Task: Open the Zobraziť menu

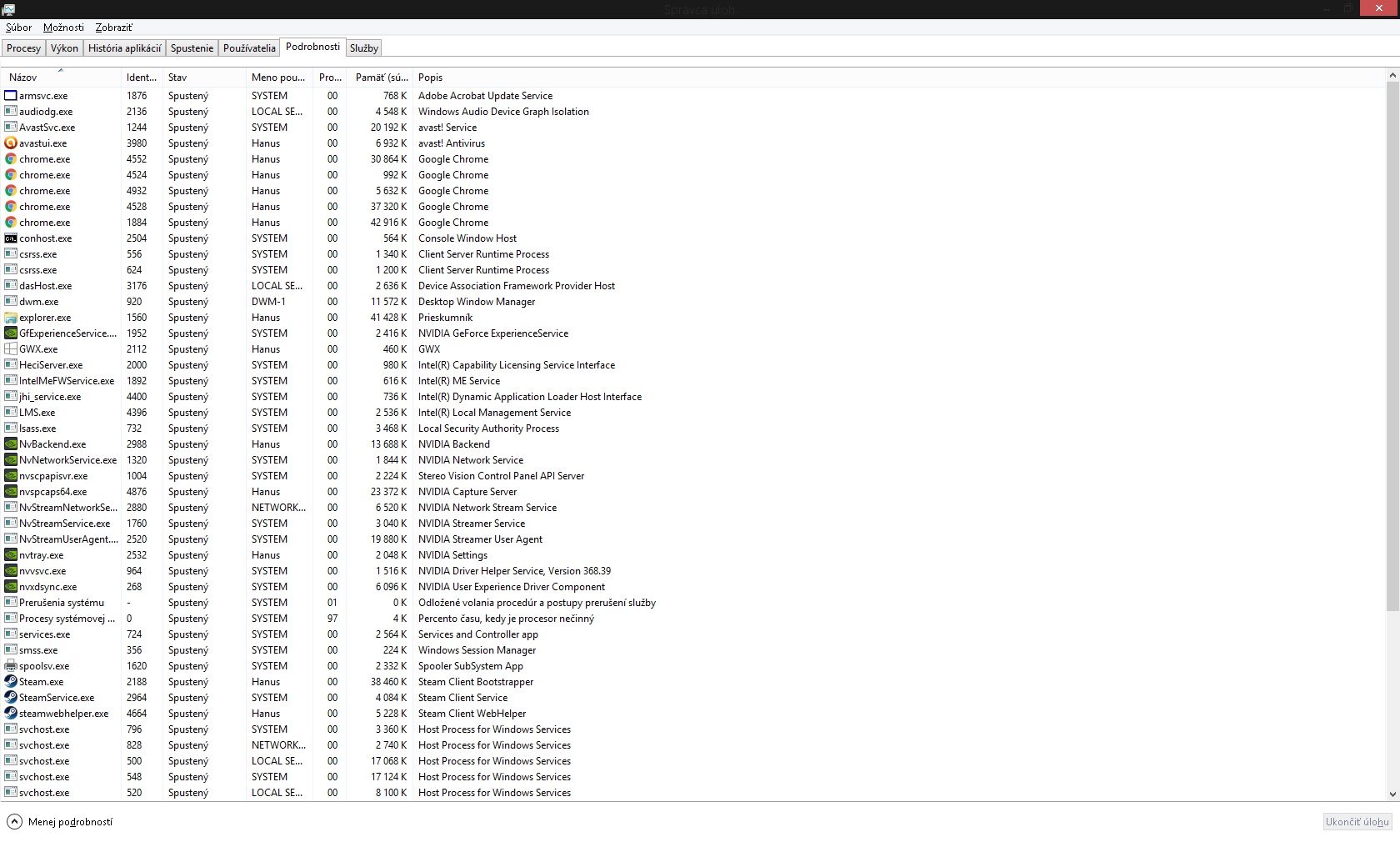Action: click(x=114, y=28)
